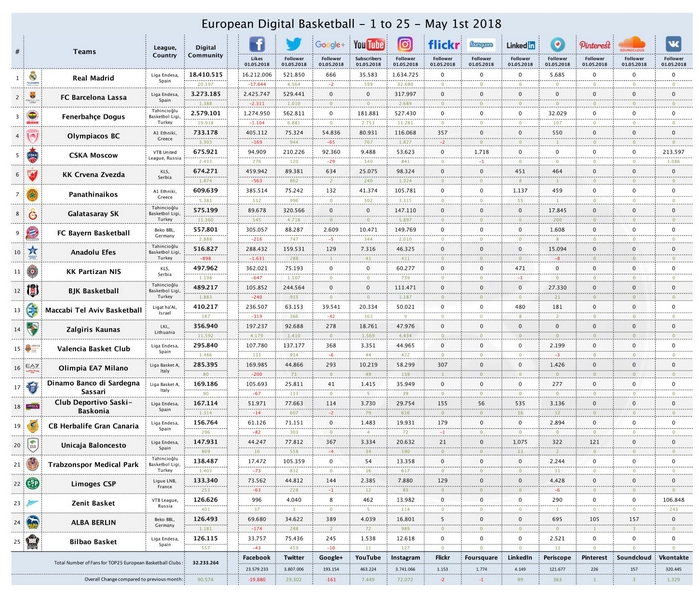Select the 'KK Partizan NIS' team name
The width and height of the screenshot is (700, 592).
[x=93, y=271]
